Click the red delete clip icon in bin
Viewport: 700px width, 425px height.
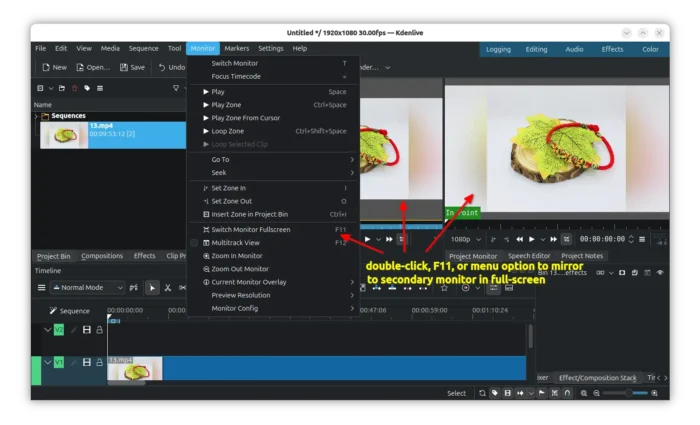74,88
